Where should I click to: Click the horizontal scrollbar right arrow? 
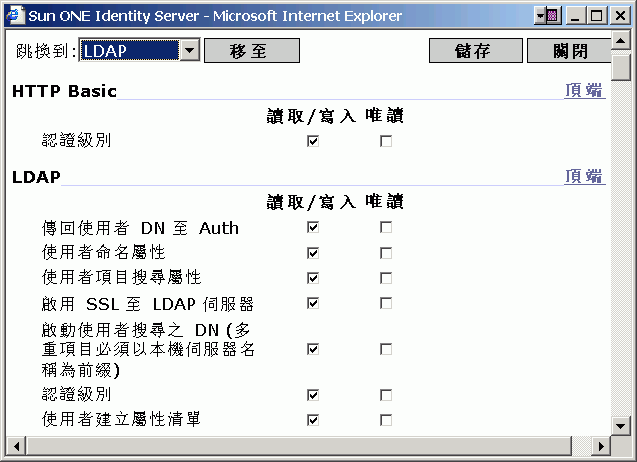601,446
